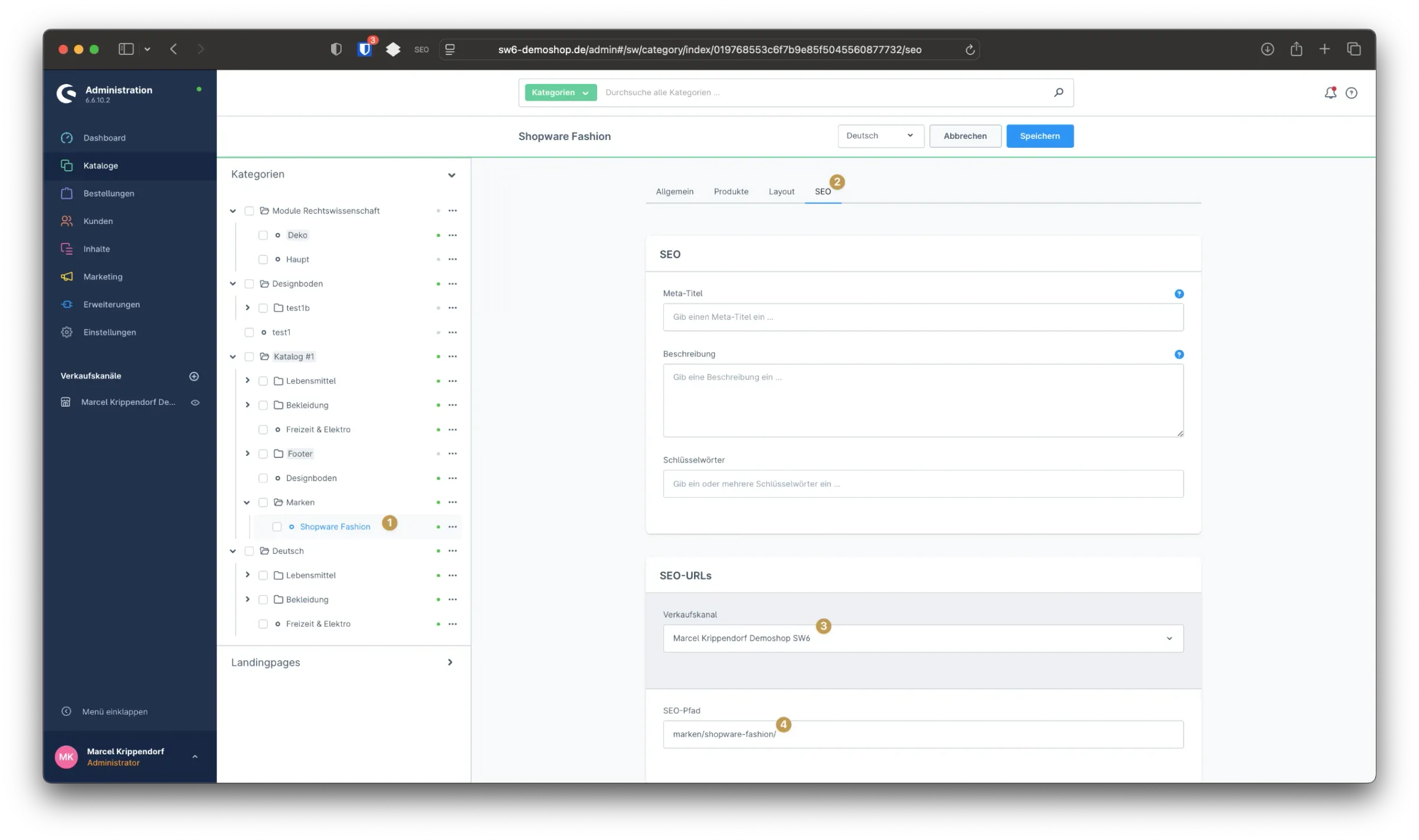
Task: Open three-dot menu for Shopware Fashion
Action: pos(452,527)
